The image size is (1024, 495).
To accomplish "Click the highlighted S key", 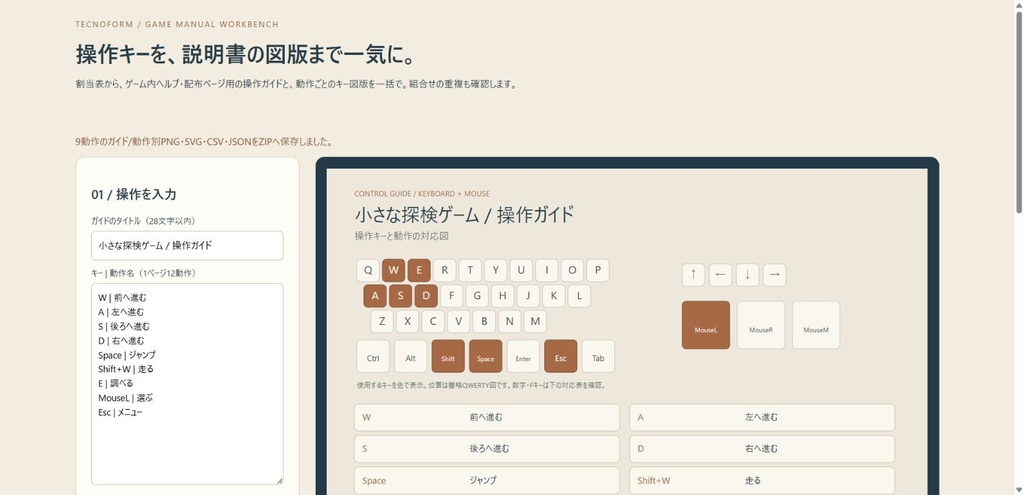I will 400,296.
